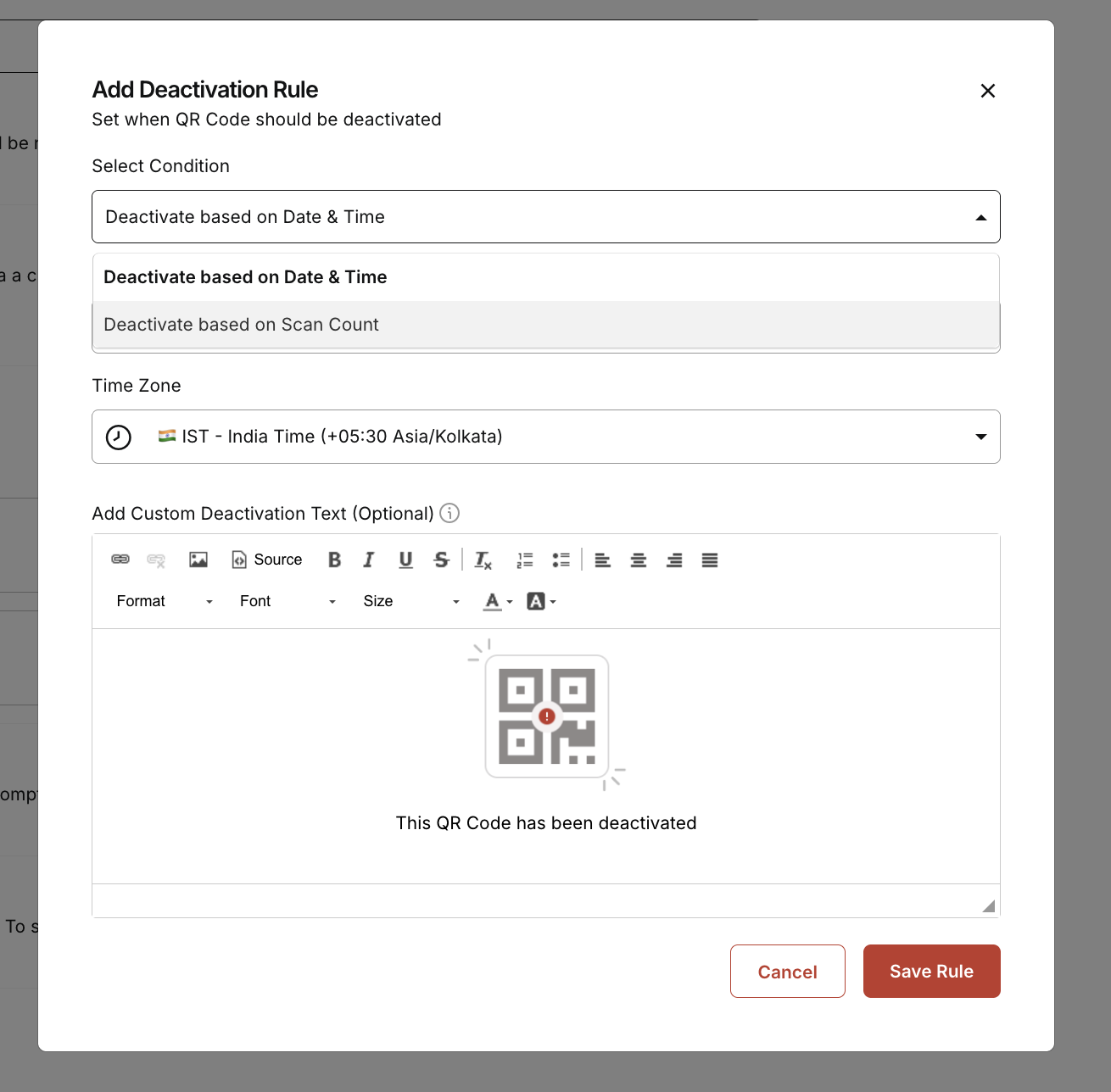Open the text color picker
The image size is (1111, 1092).
pos(498,601)
